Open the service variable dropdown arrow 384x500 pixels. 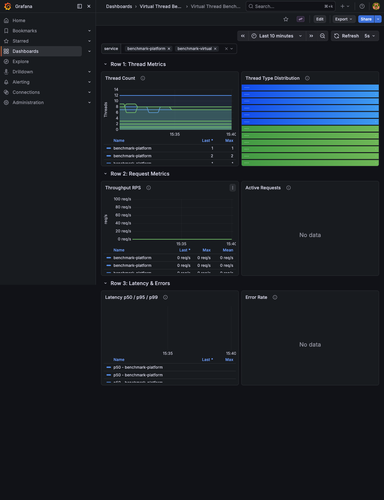click(232, 49)
